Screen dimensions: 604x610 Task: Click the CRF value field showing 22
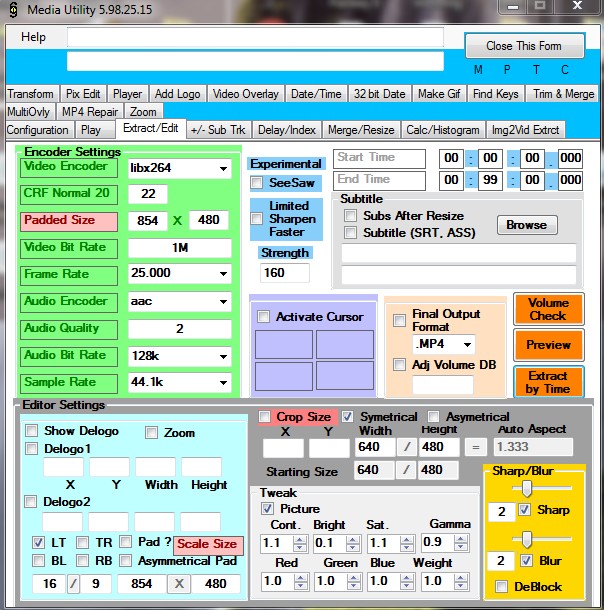(x=148, y=194)
